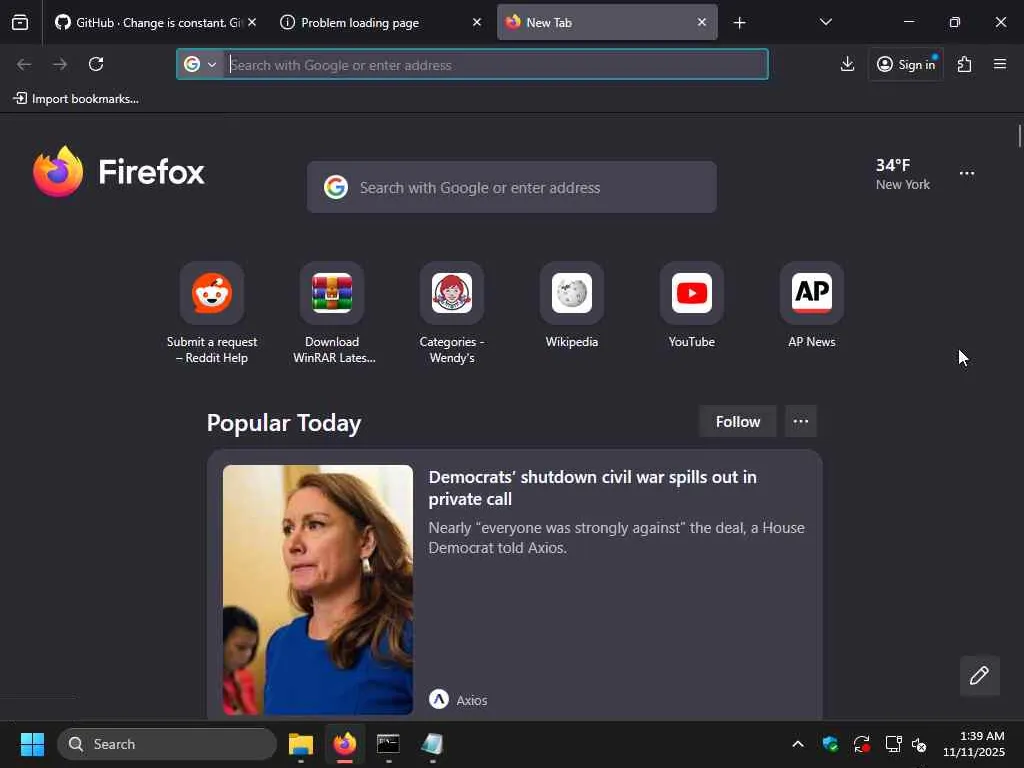Follow the Popular Today section

point(737,421)
